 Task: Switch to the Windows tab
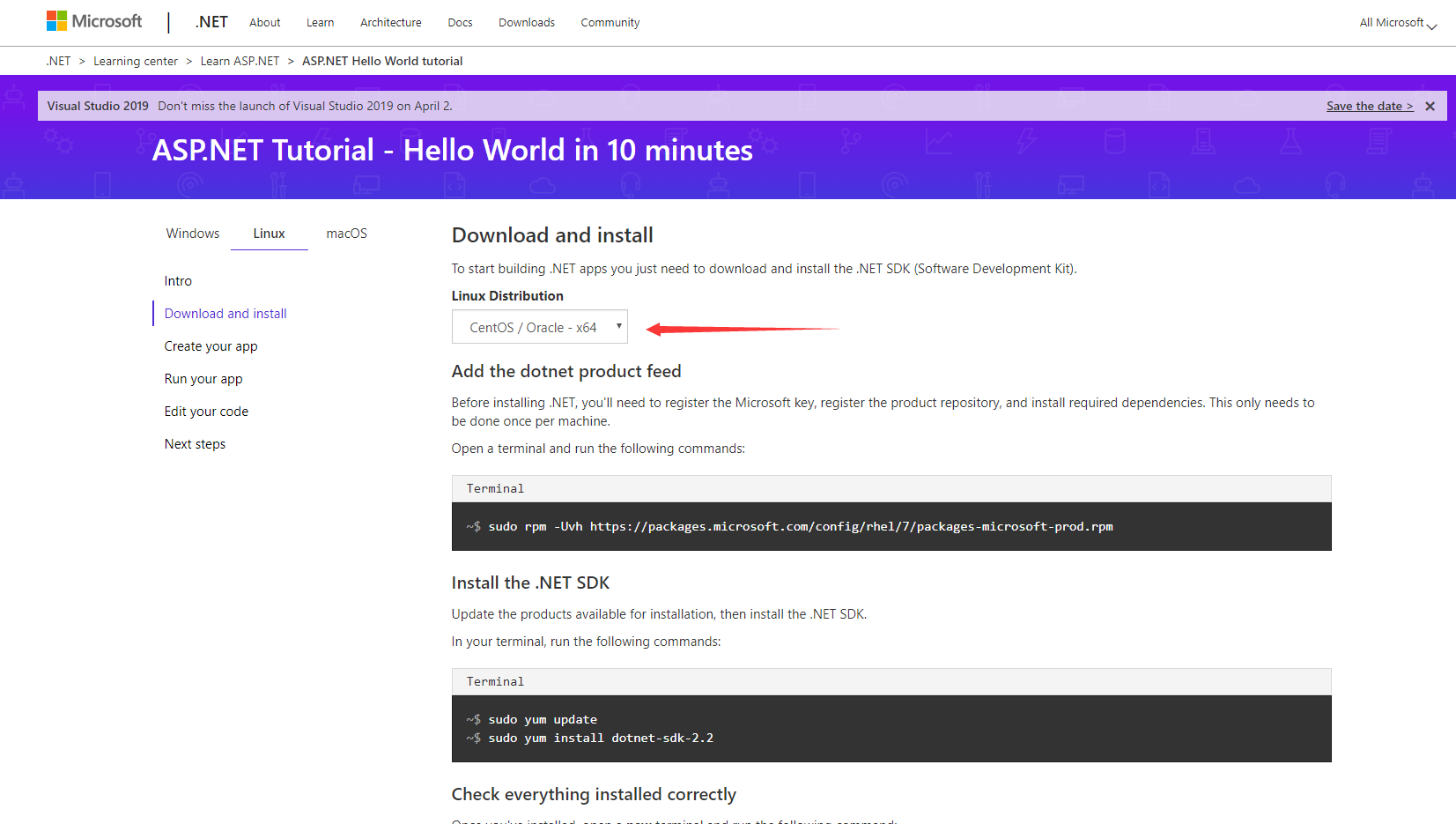tap(193, 234)
